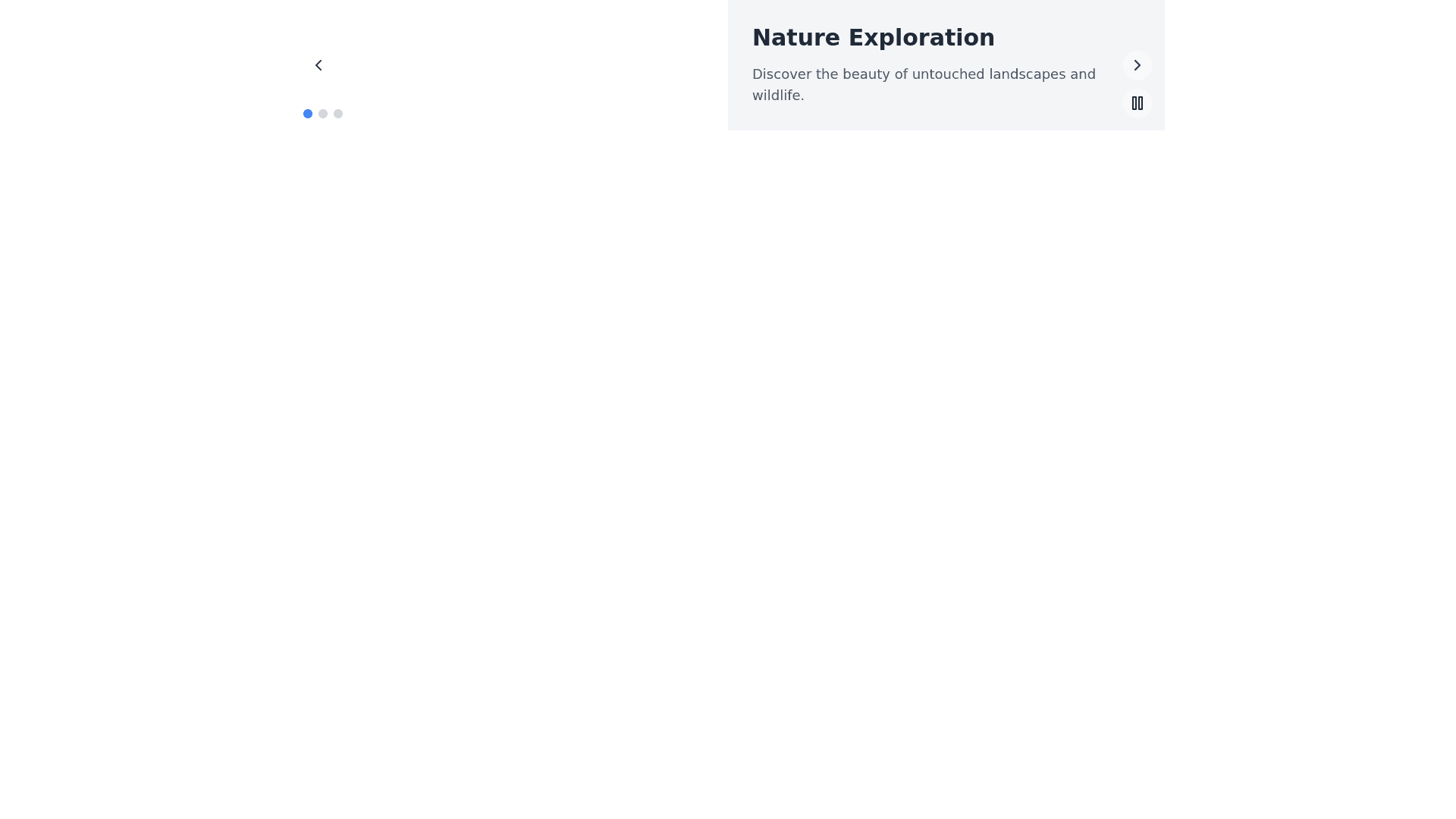The height and width of the screenshot is (819, 1456).
Task: Select the first blue slide indicator dot
Action: (308, 114)
